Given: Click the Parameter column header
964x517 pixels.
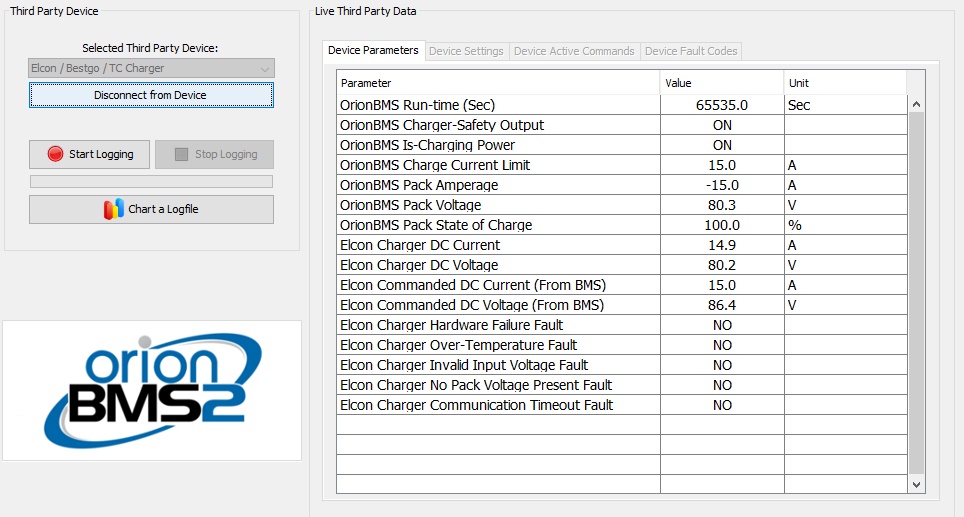Looking at the screenshot, I should tap(498, 83).
